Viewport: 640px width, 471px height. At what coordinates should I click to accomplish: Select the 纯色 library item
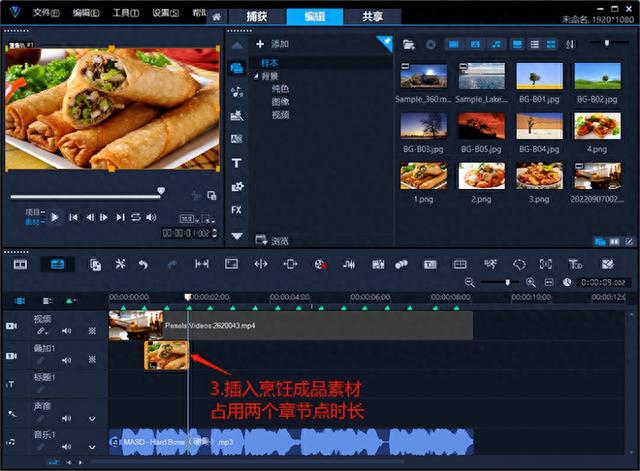pyautogui.click(x=280, y=89)
